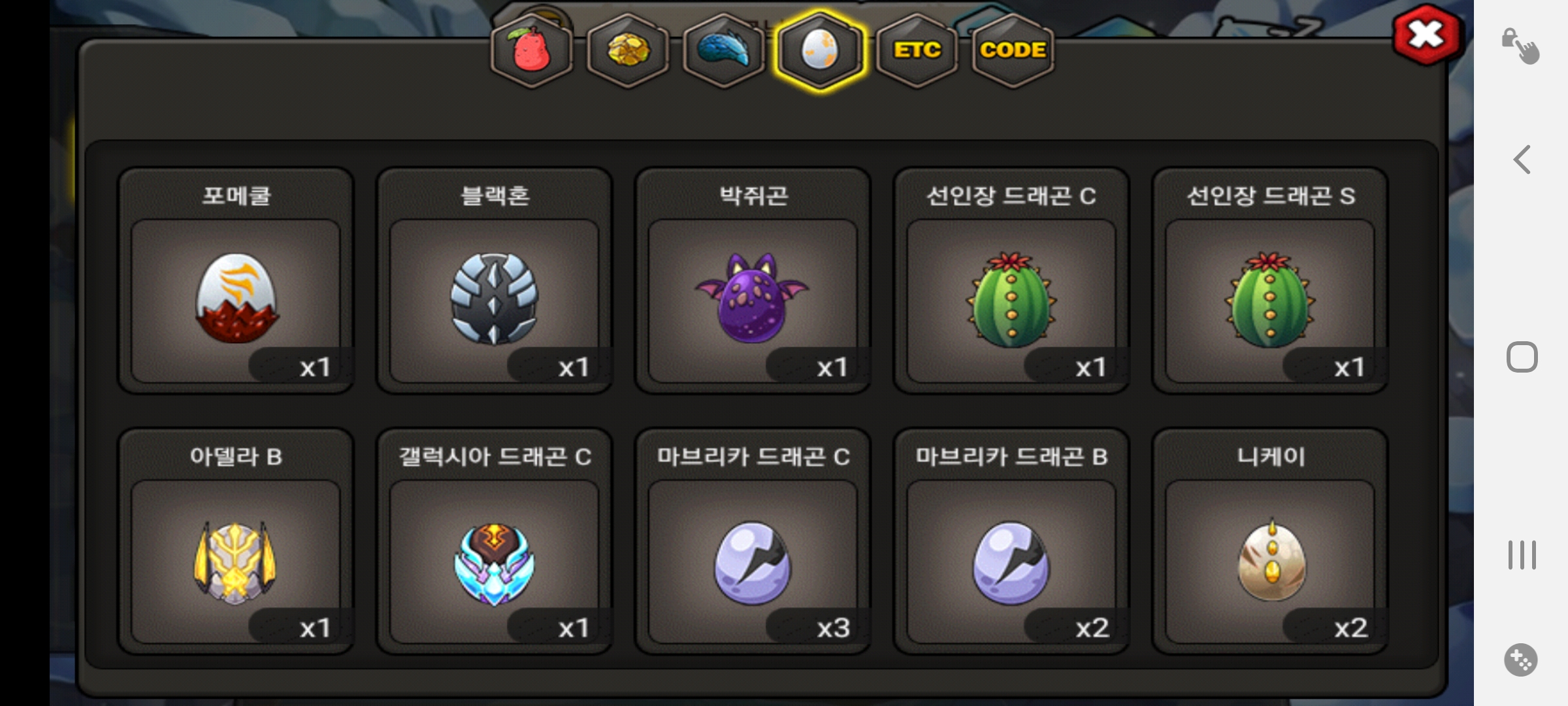Screen dimensions: 1568x706
Task: Pick the purple 박쥐곤 bat egg
Action: point(753,281)
